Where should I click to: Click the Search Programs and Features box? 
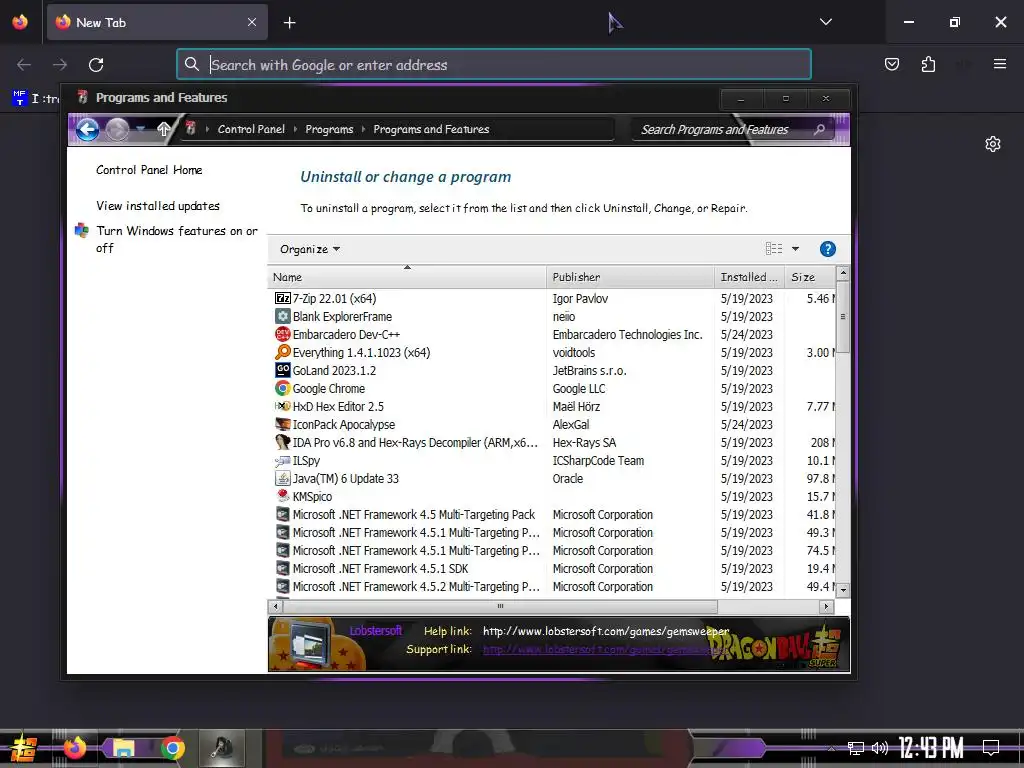(x=731, y=129)
